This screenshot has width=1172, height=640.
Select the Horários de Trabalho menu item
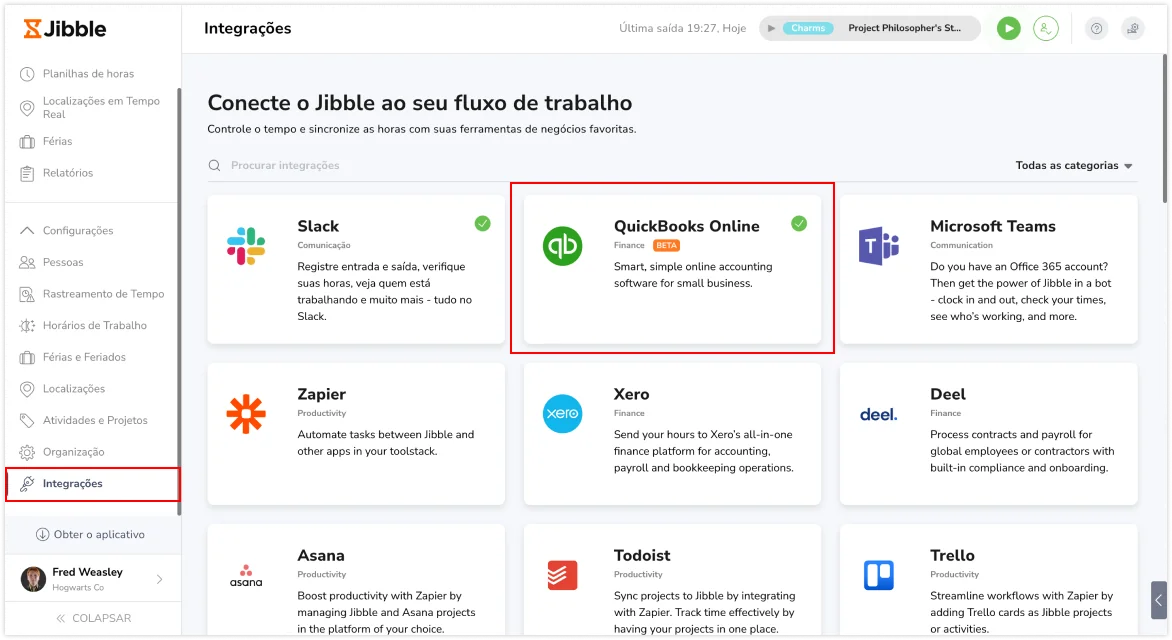[x=93, y=325]
